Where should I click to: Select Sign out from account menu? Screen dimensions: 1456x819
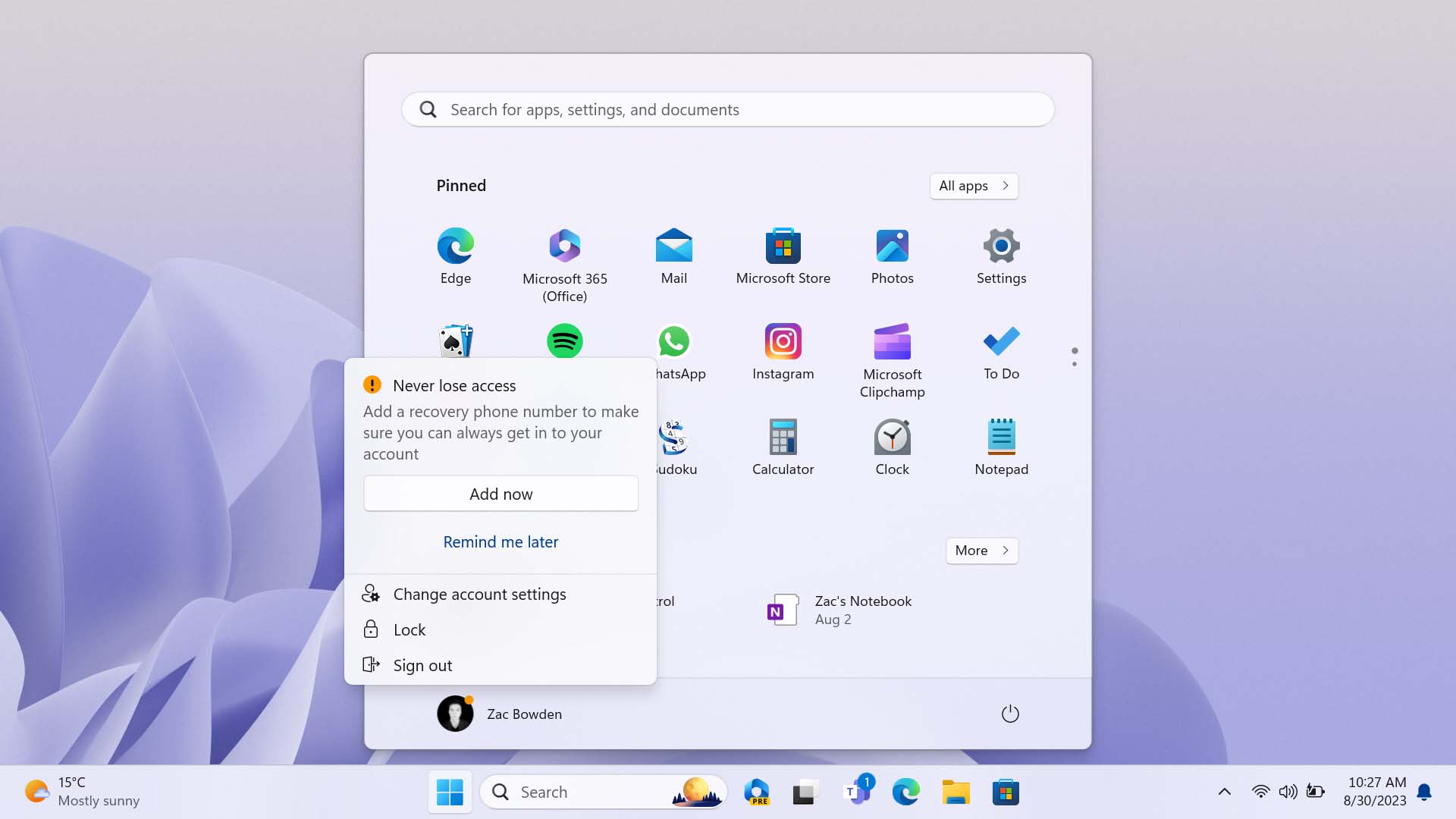pos(422,665)
